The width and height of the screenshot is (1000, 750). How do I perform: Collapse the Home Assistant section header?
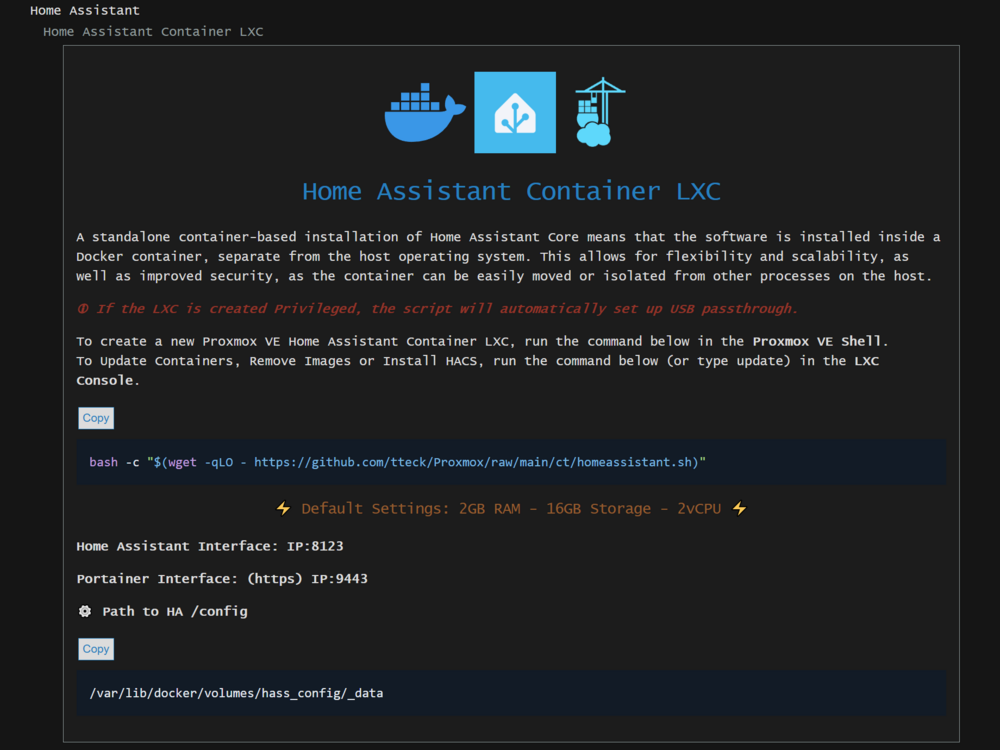tap(85, 11)
